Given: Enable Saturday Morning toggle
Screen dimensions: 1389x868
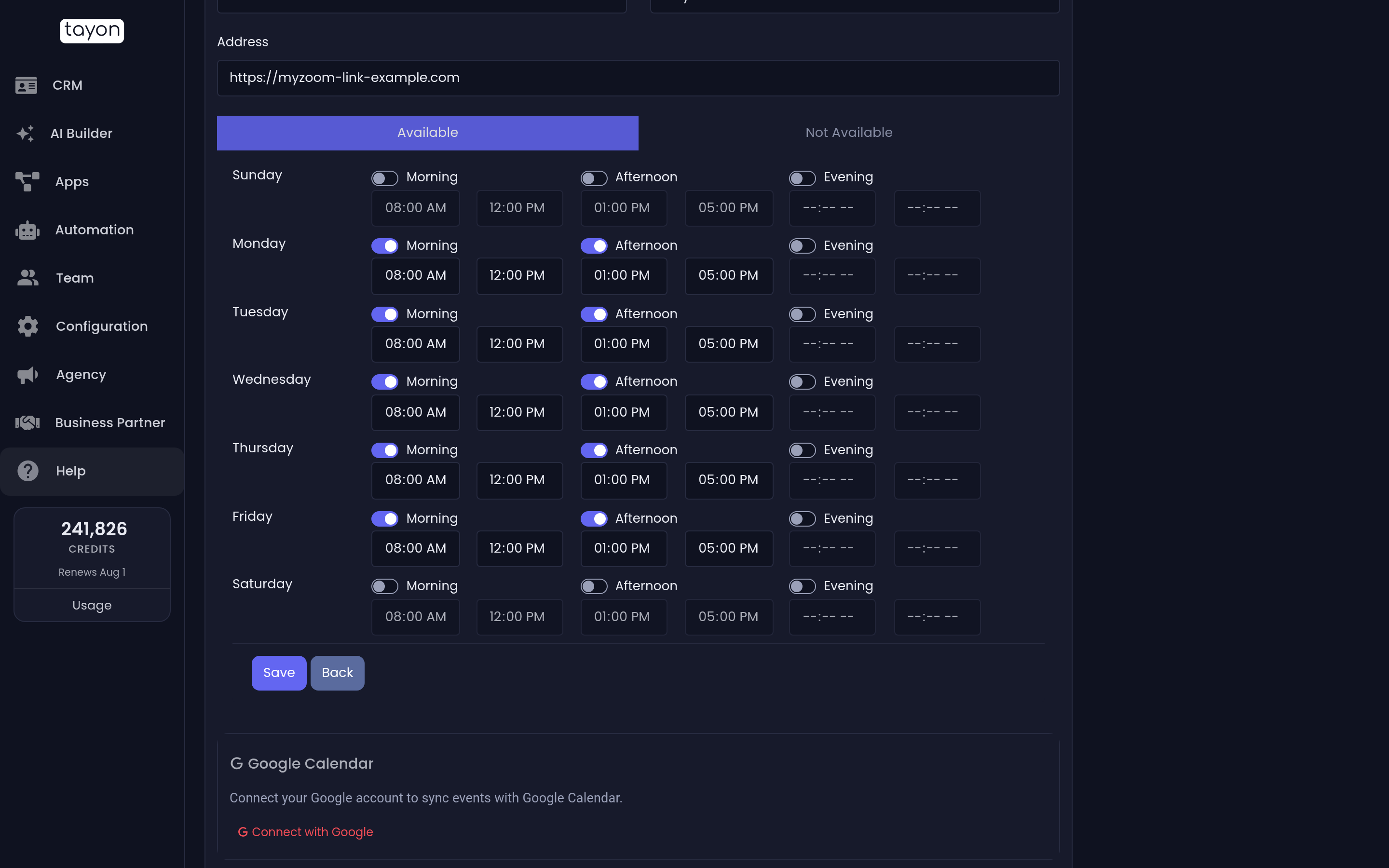Looking at the screenshot, I should click(384, 586).
